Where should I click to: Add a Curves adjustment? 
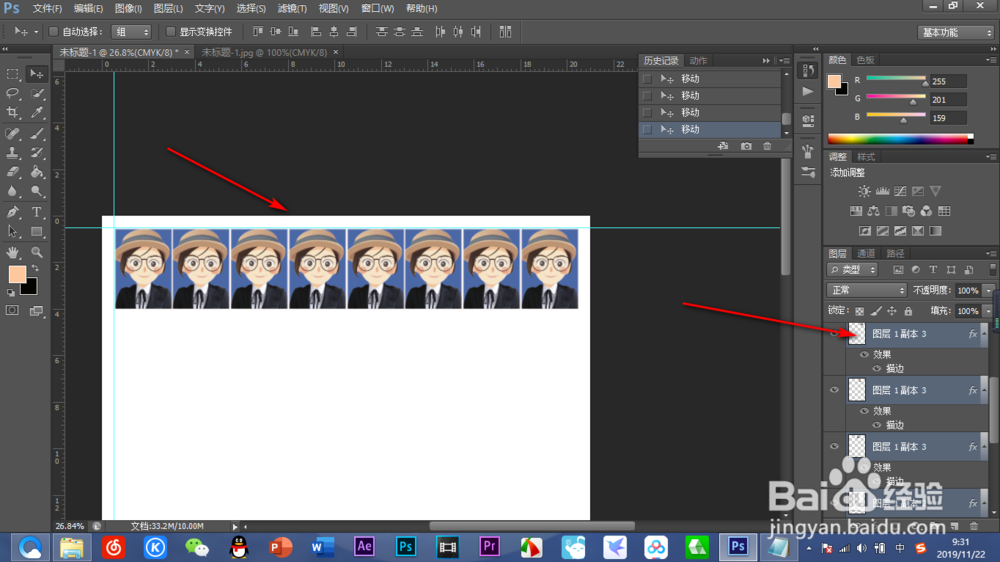[x=900, y=191]
